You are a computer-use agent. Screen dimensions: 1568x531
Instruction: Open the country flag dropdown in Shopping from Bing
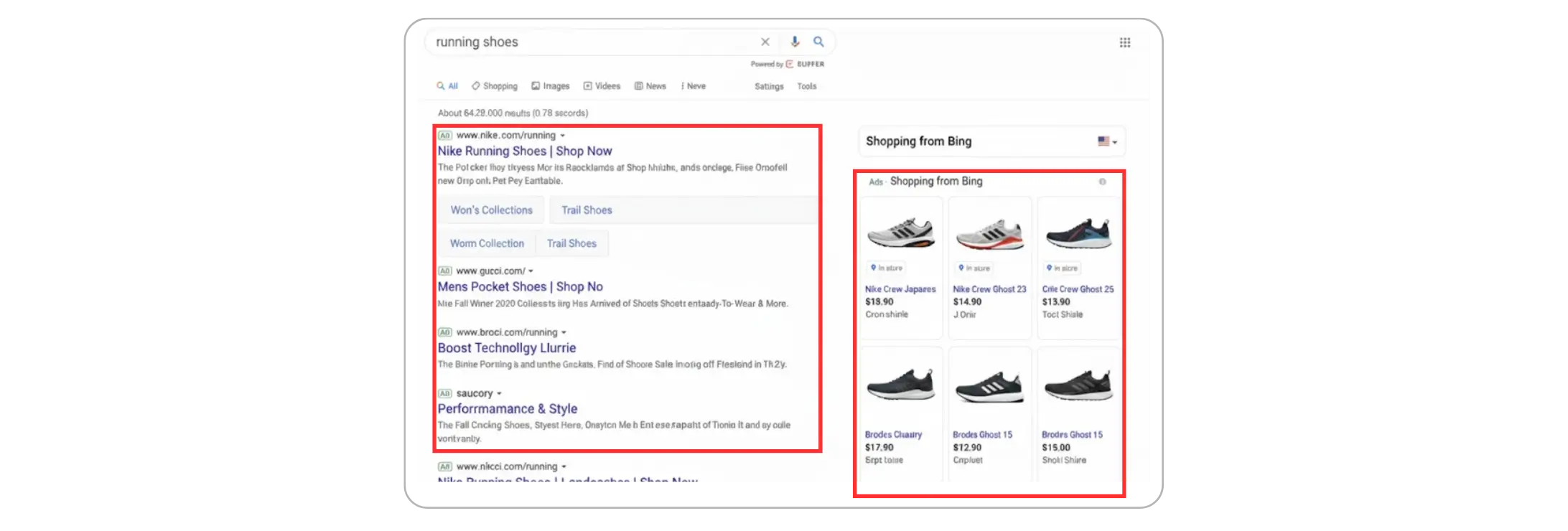(1107, 141)
